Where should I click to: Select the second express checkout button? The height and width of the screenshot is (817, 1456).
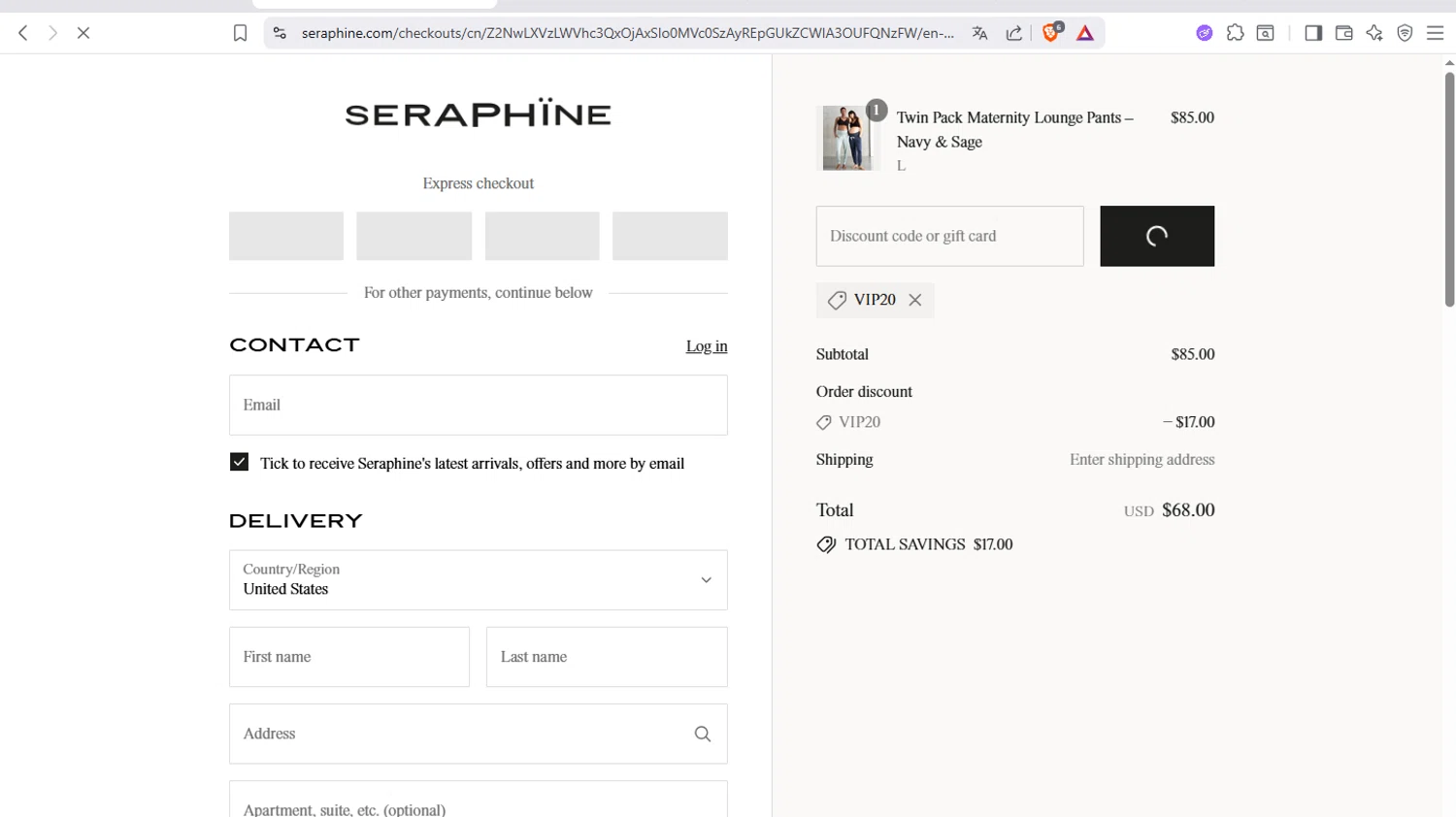[414, 236]
